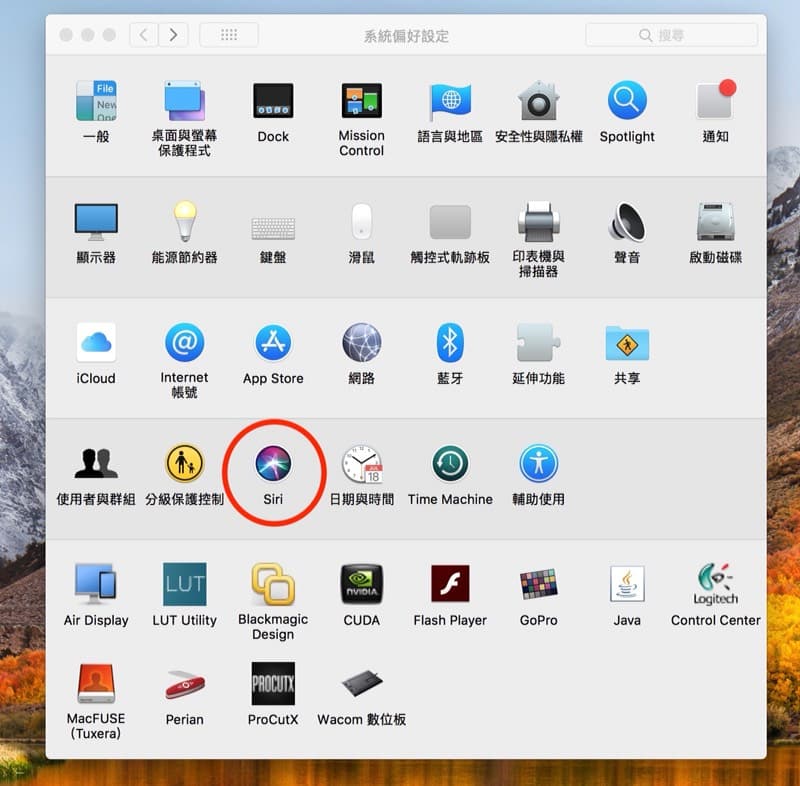This screenshot has height=786, width=800.
Task: Go forward with the right arrow button
Action: pyautogui.click(x=173, y=35)
